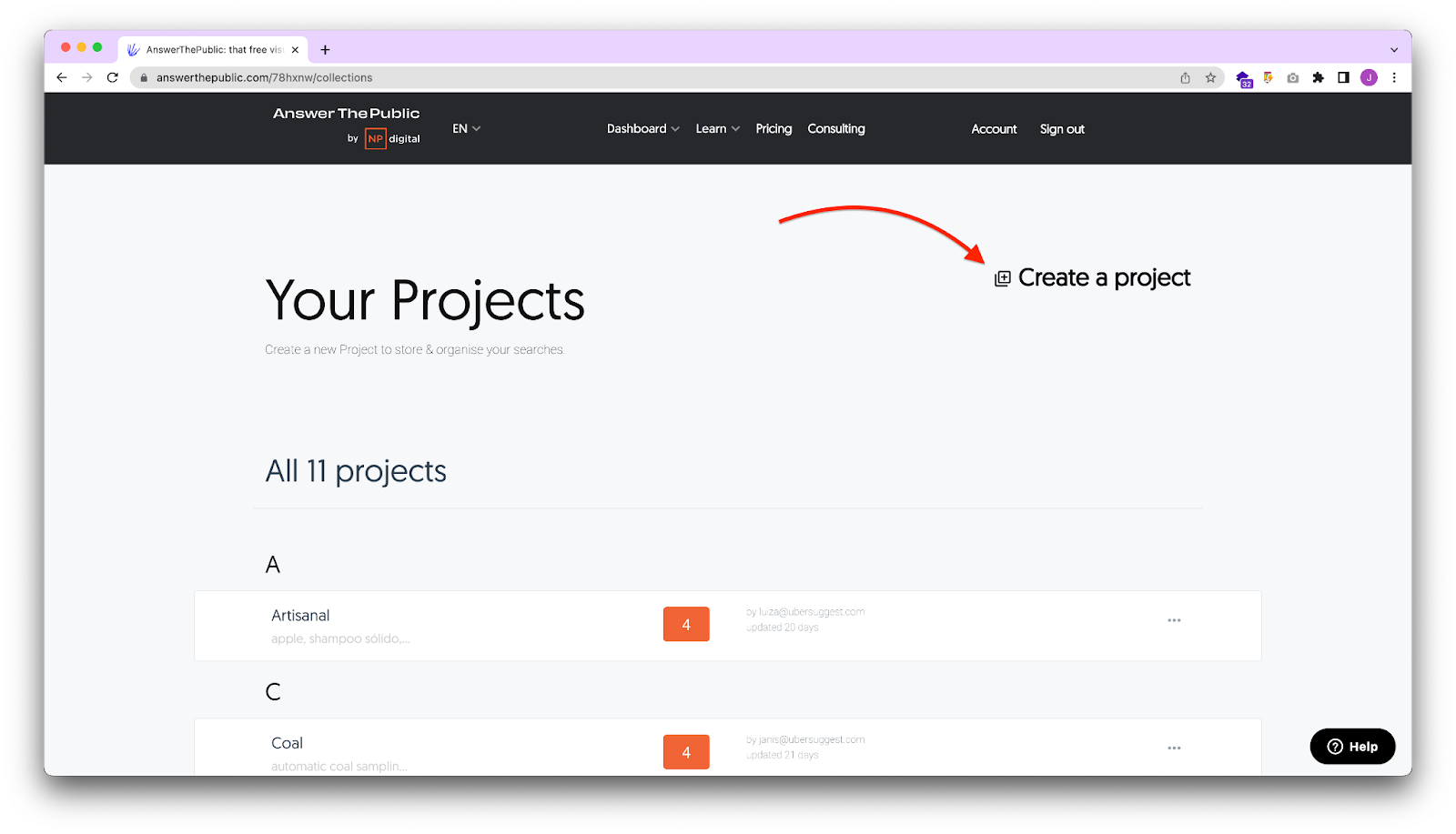The image size is (1456, 834).
Task: Select the AnswerThePublic browser tab
Action: click(212, 50)
